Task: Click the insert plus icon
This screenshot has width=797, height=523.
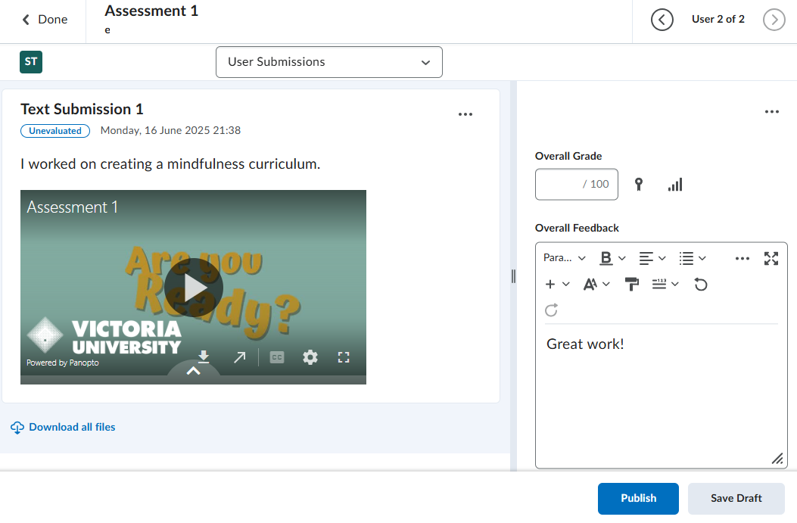Action: [550, 284]
